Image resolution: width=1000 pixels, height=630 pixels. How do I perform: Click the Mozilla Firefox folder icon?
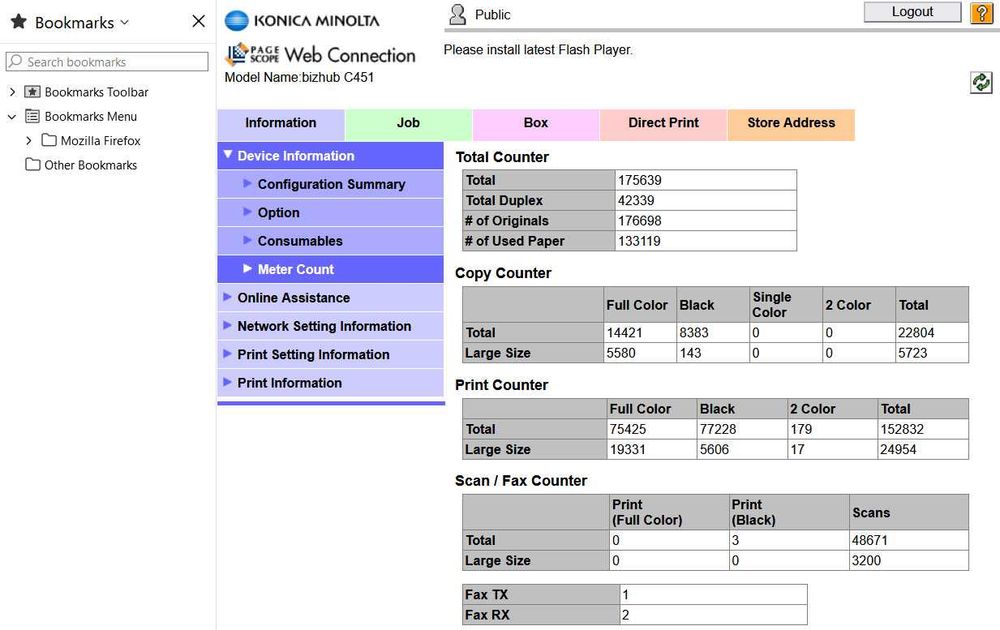point(49,140)
